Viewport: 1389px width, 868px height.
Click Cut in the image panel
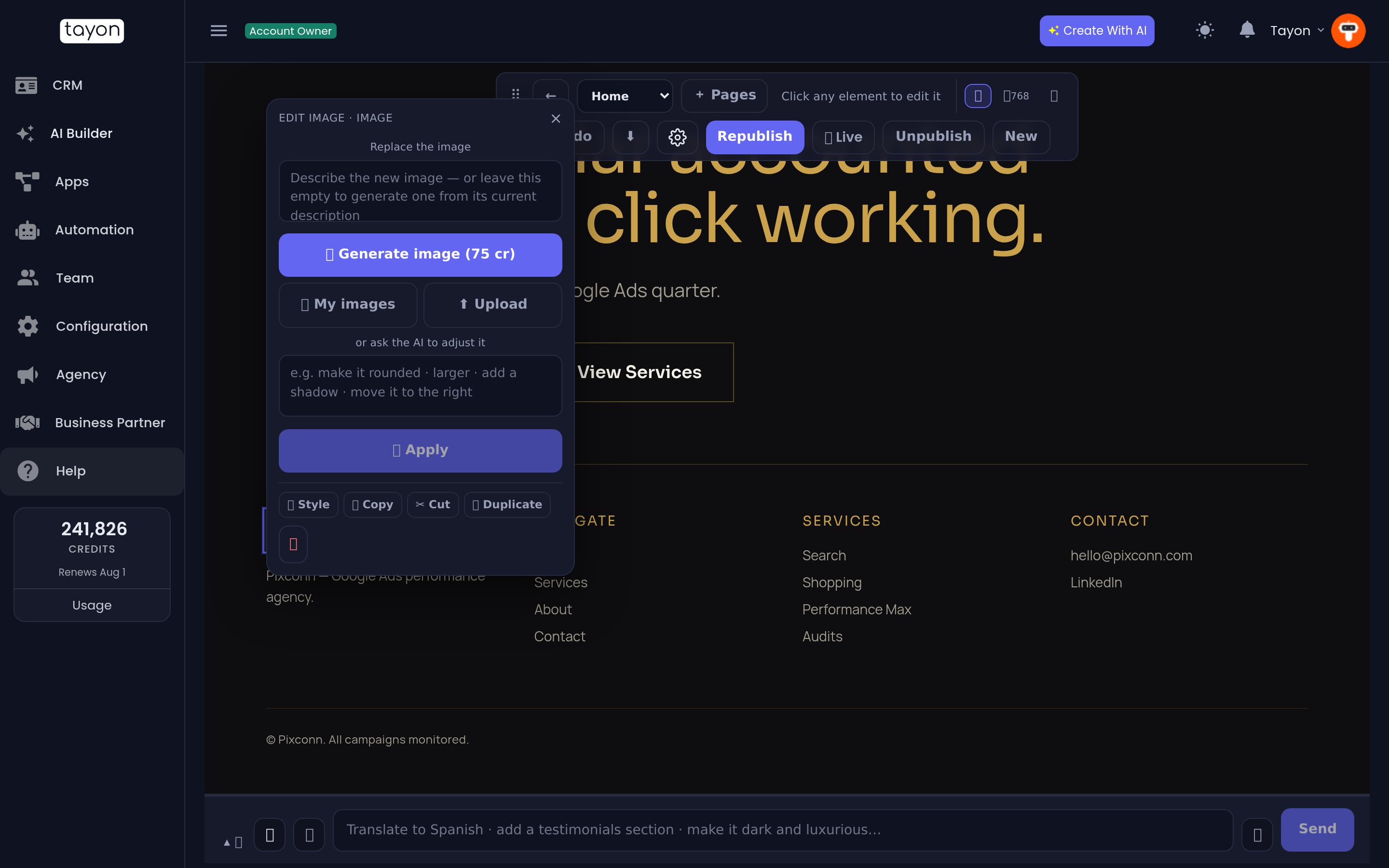(x=433, y=504)
